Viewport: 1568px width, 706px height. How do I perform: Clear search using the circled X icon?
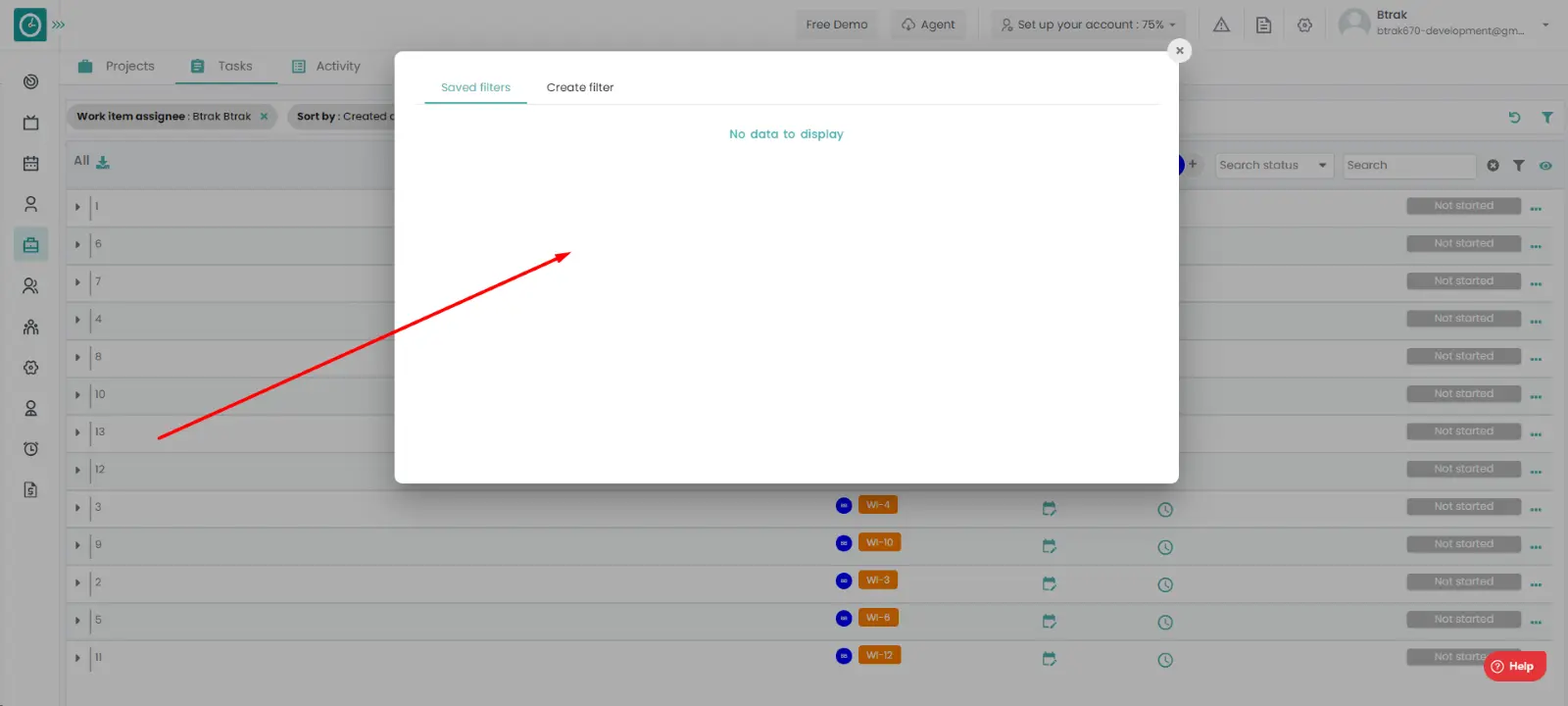(1493, 166)
